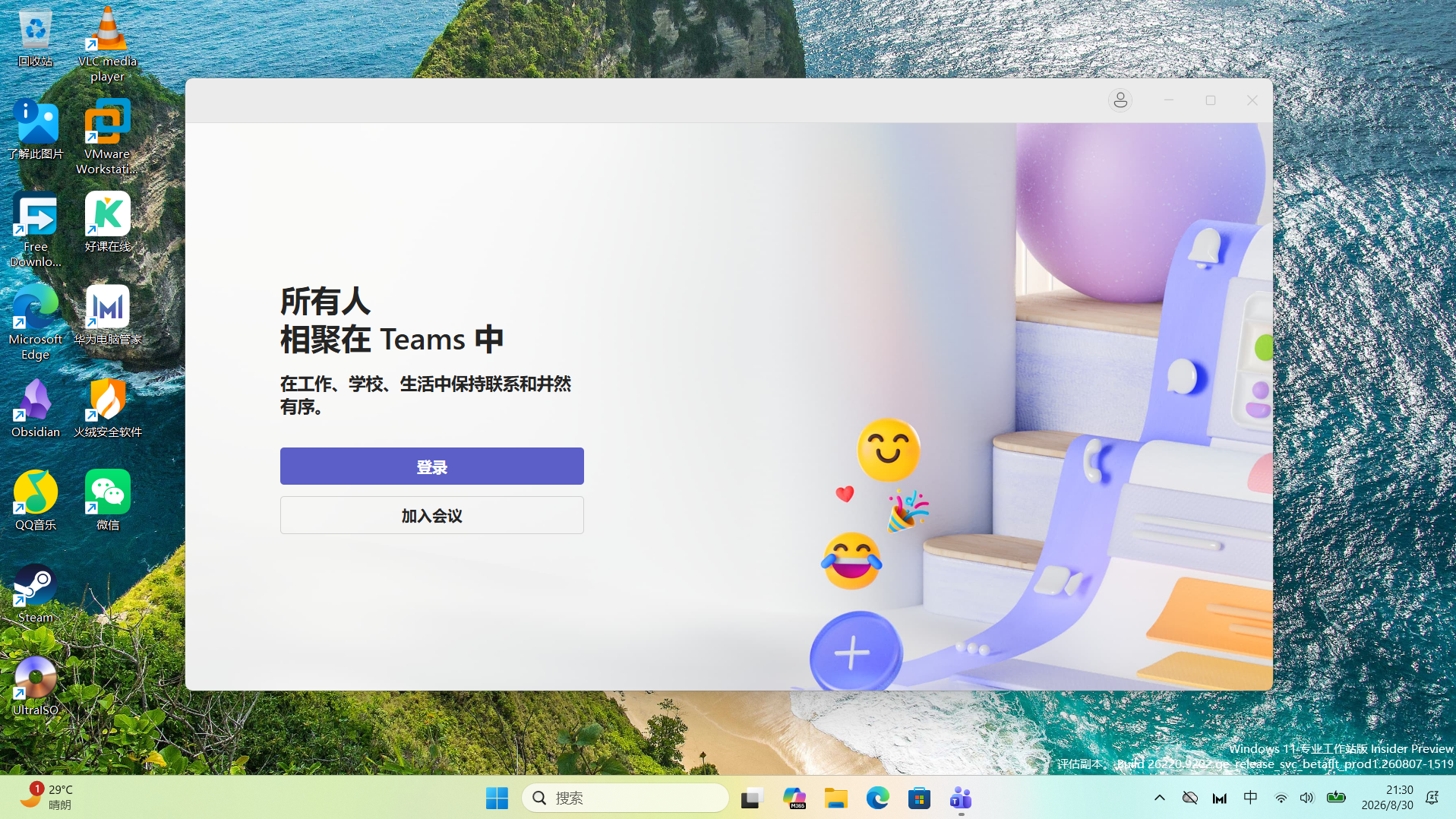Open the account profile icon in Teams
1456x819 pixels.
[x=1120, y=100]
